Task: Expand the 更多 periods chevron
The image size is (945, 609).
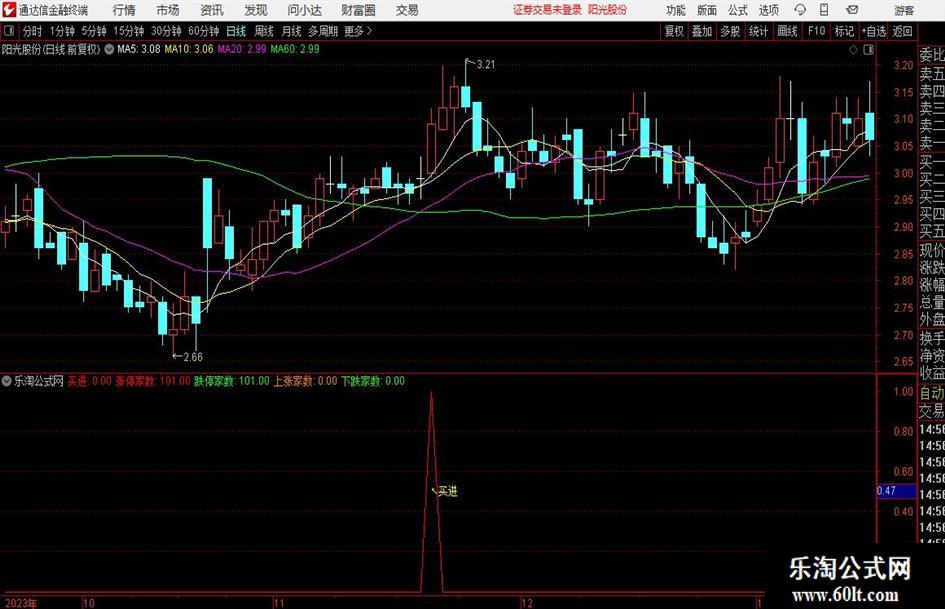Action: 369,31
